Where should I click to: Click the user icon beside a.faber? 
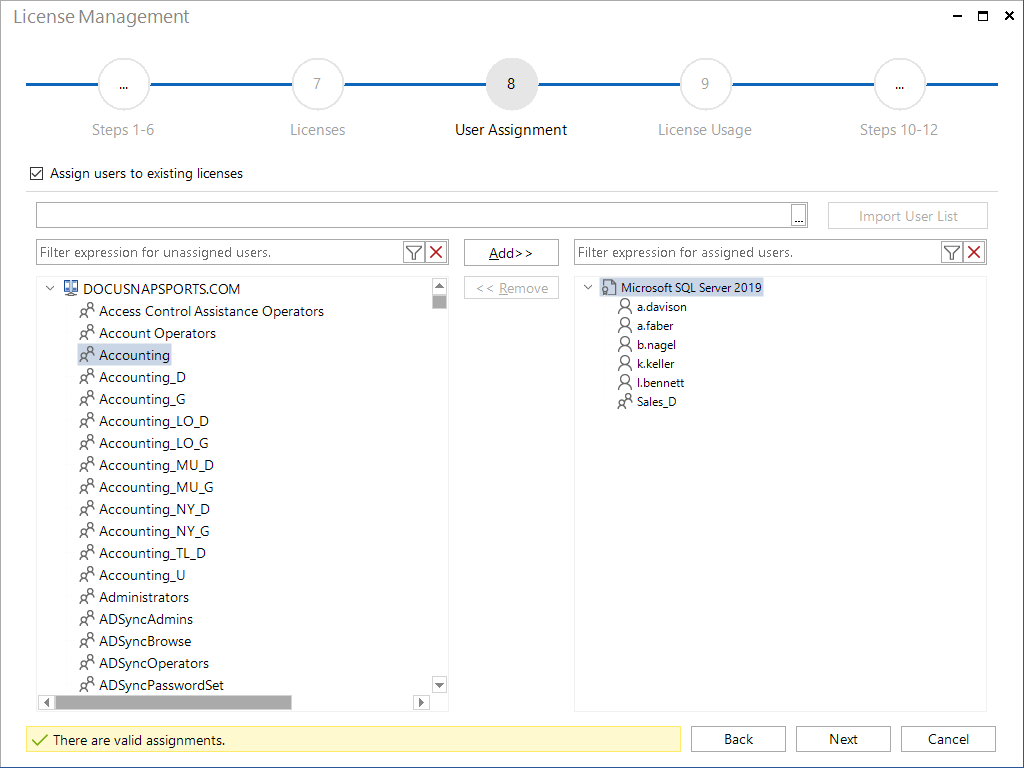pos(625,325)
